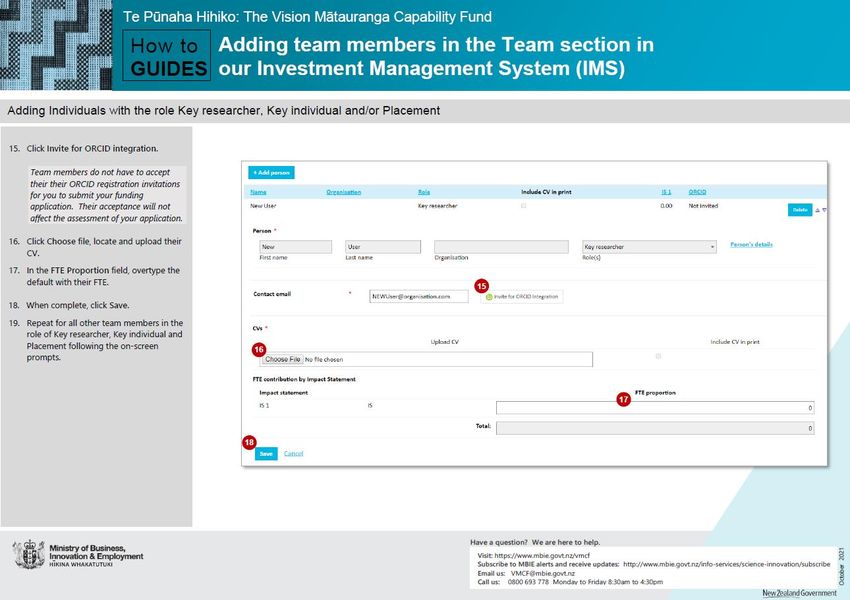Click step 16 'Click Choose file' instruction
Viewport: 850px width, 600px height.
(x=104, y=247)
